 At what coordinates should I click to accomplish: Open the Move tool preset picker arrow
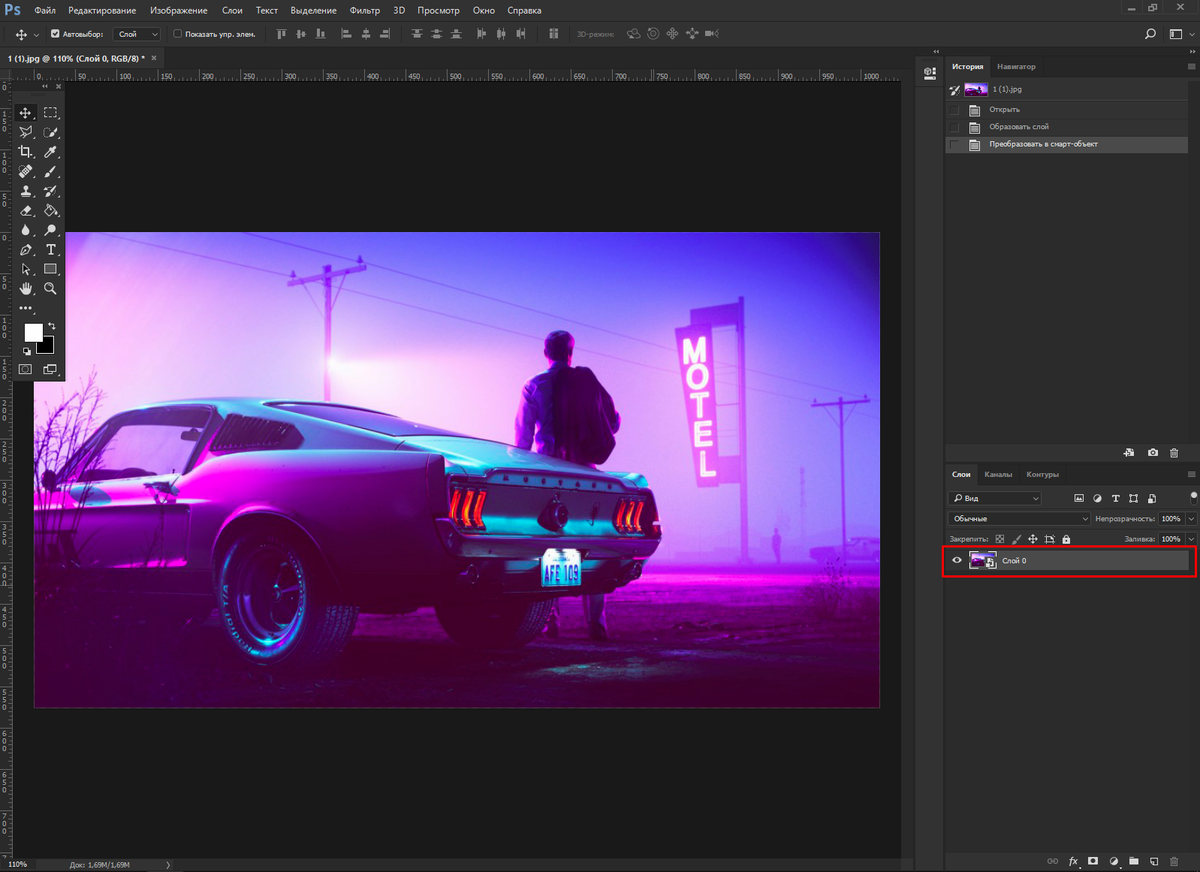36,34
